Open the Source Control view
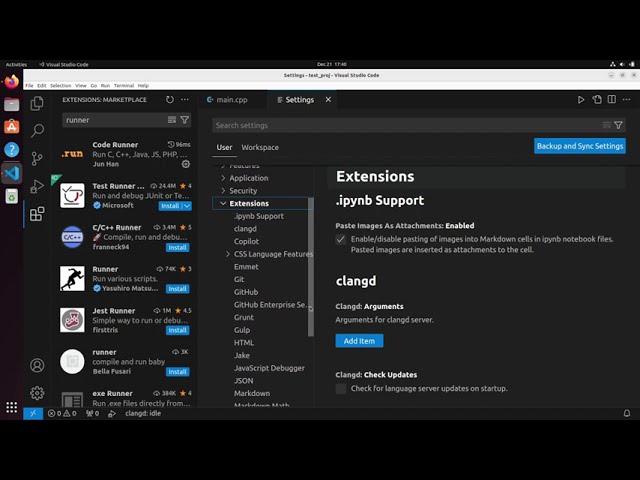 coord(37,158)
